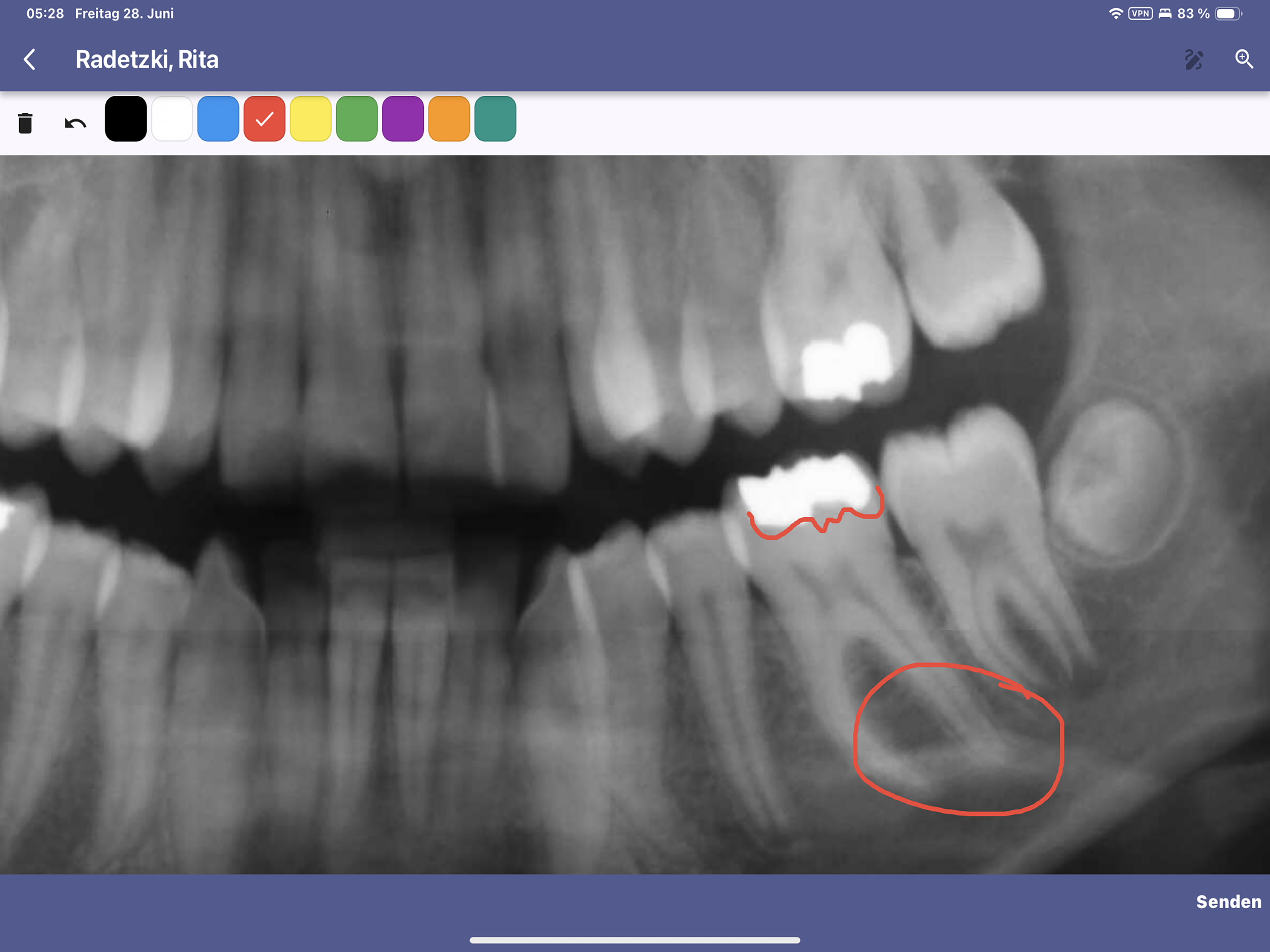The height and width of the screenshot is (952, 1270).
Task: Open the zoom magnifier tool
Action: [1244, 59]
